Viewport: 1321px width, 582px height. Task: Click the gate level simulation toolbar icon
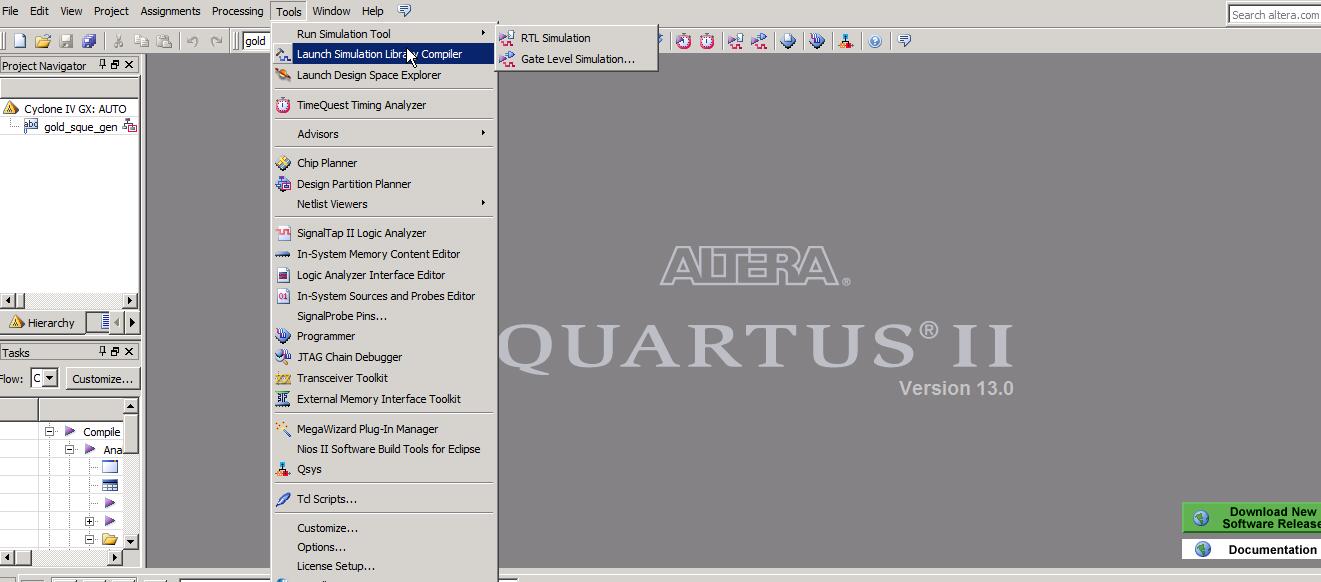[759, 41]
